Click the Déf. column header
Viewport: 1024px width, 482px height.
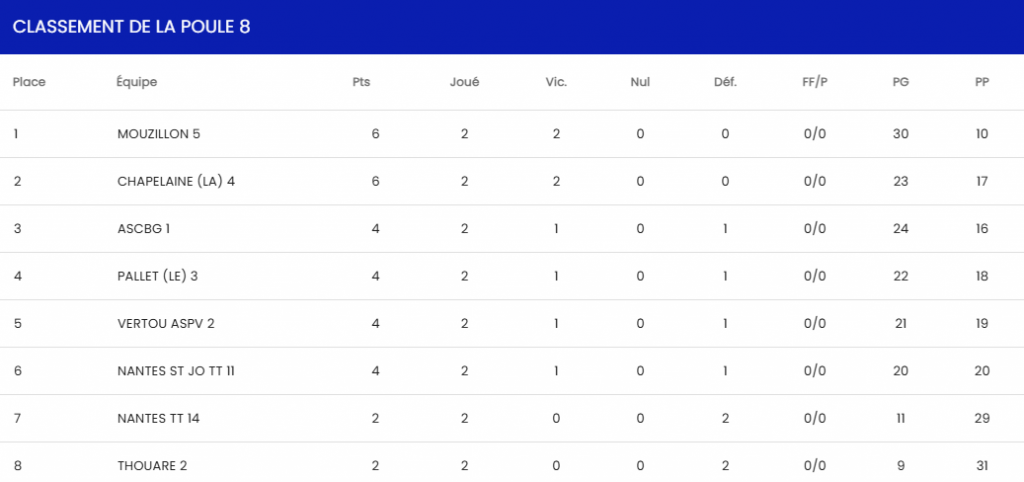(725, 82)
